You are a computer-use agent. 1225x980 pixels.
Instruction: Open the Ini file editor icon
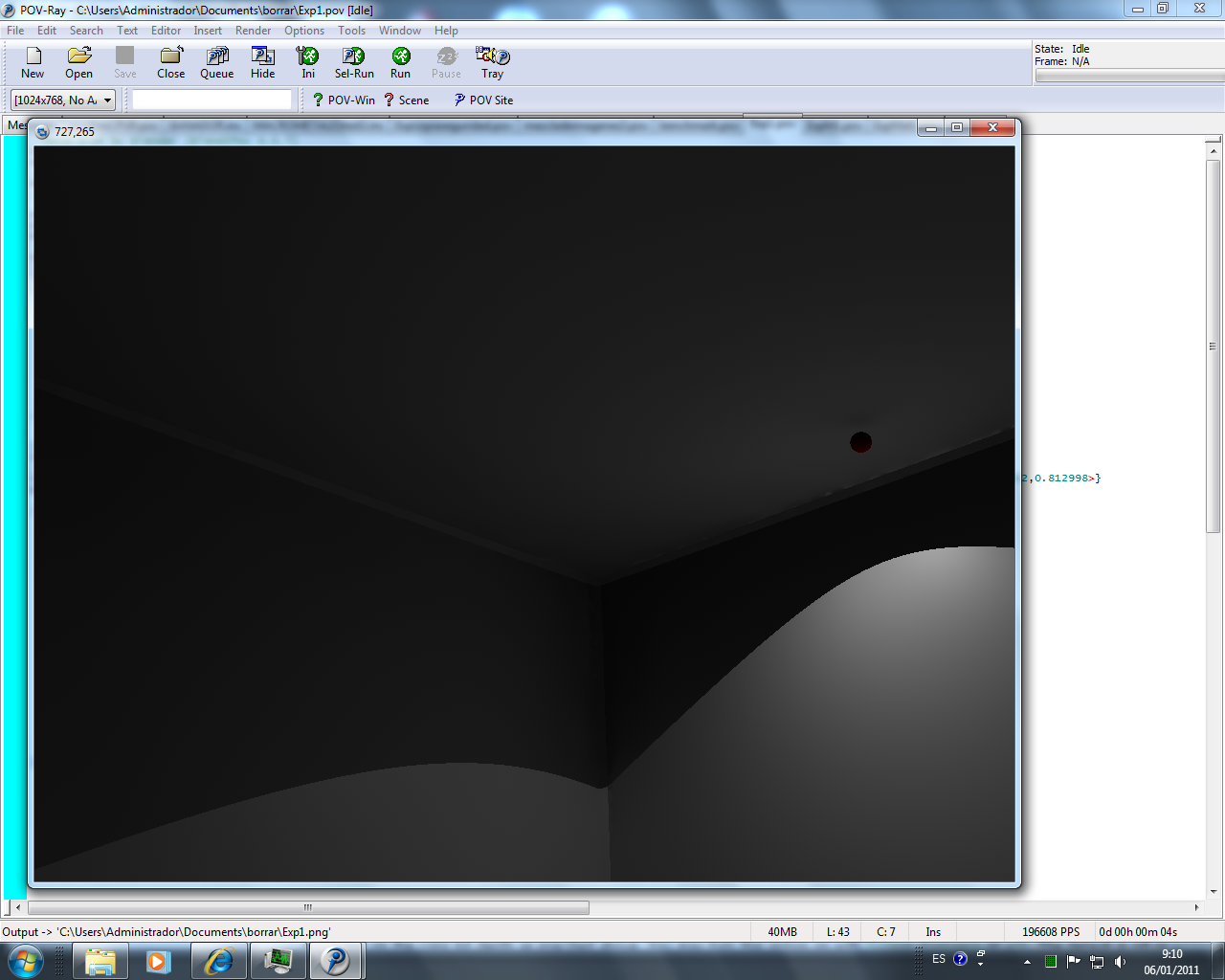point(308,63)
